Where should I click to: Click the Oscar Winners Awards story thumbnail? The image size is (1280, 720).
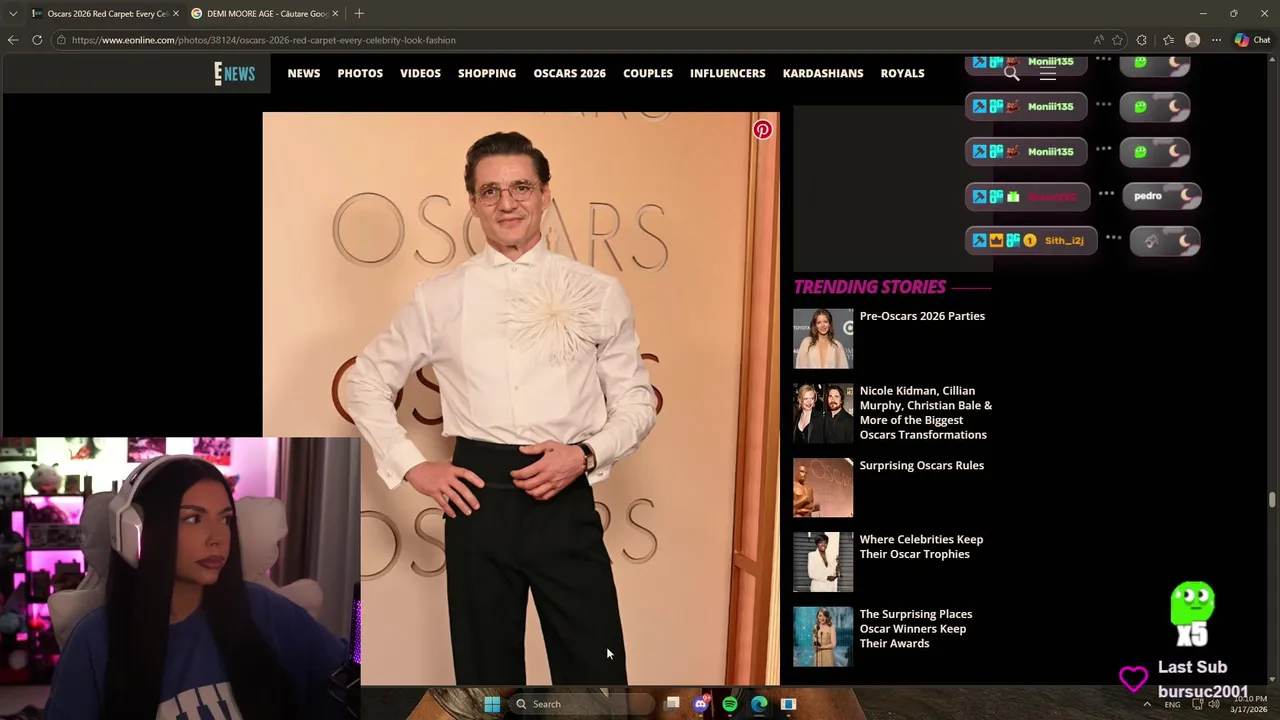823,636
